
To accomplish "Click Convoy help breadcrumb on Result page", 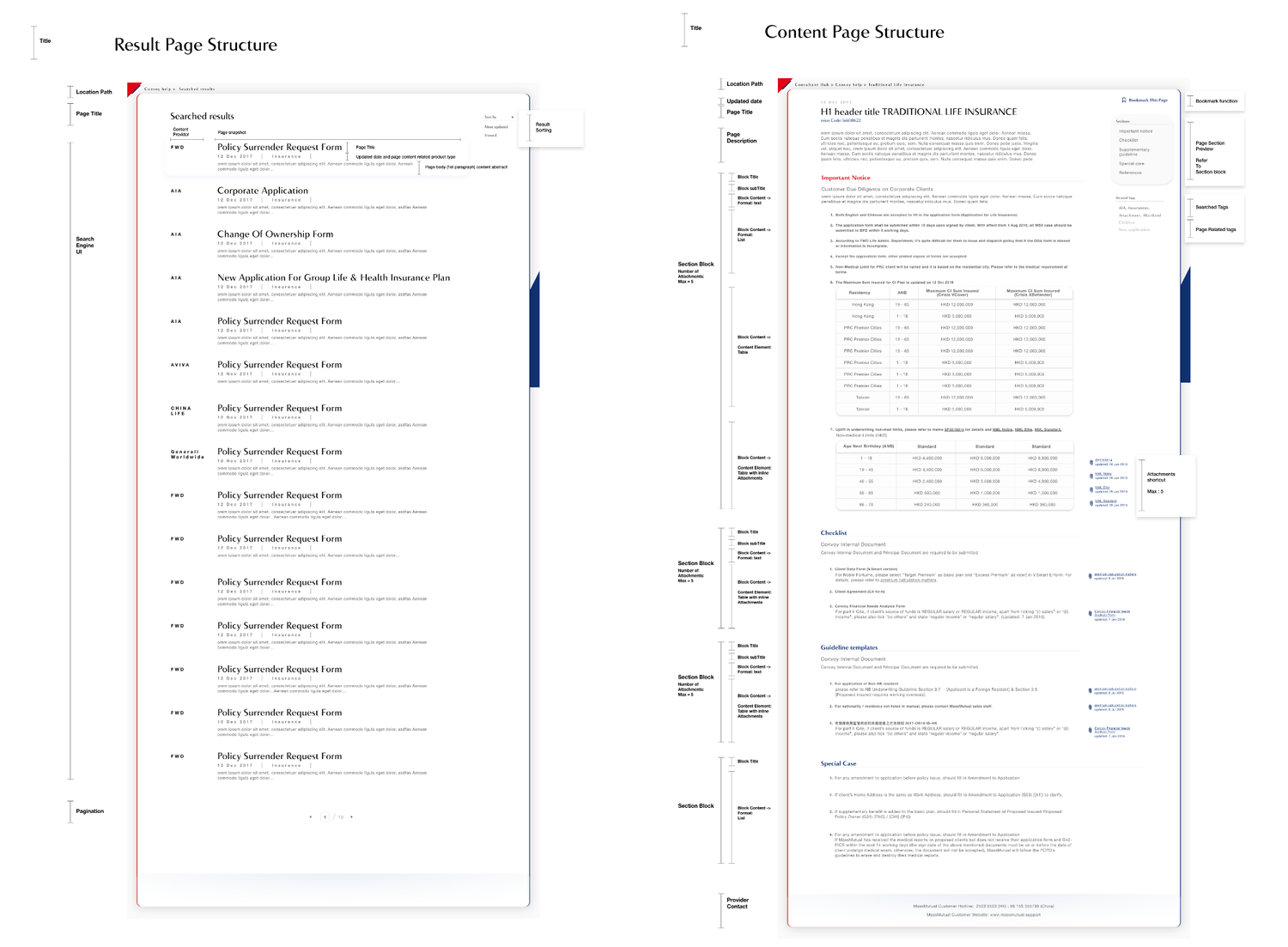I will tap(157, 89).
